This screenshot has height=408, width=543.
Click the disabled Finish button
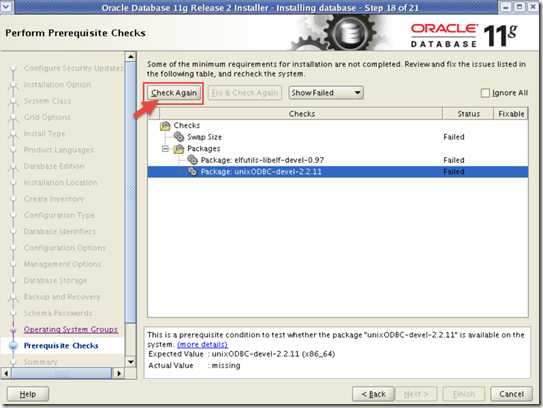(x=464, y=394)
